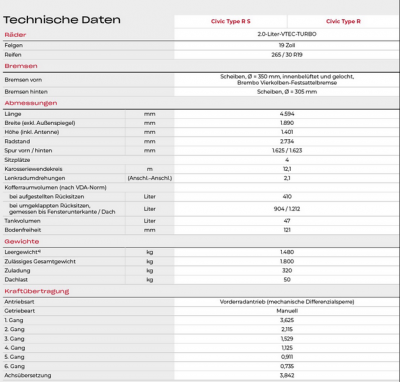Click the Abmessungen section heading
This screenshot has width=400, height=382.
[31, 103]
